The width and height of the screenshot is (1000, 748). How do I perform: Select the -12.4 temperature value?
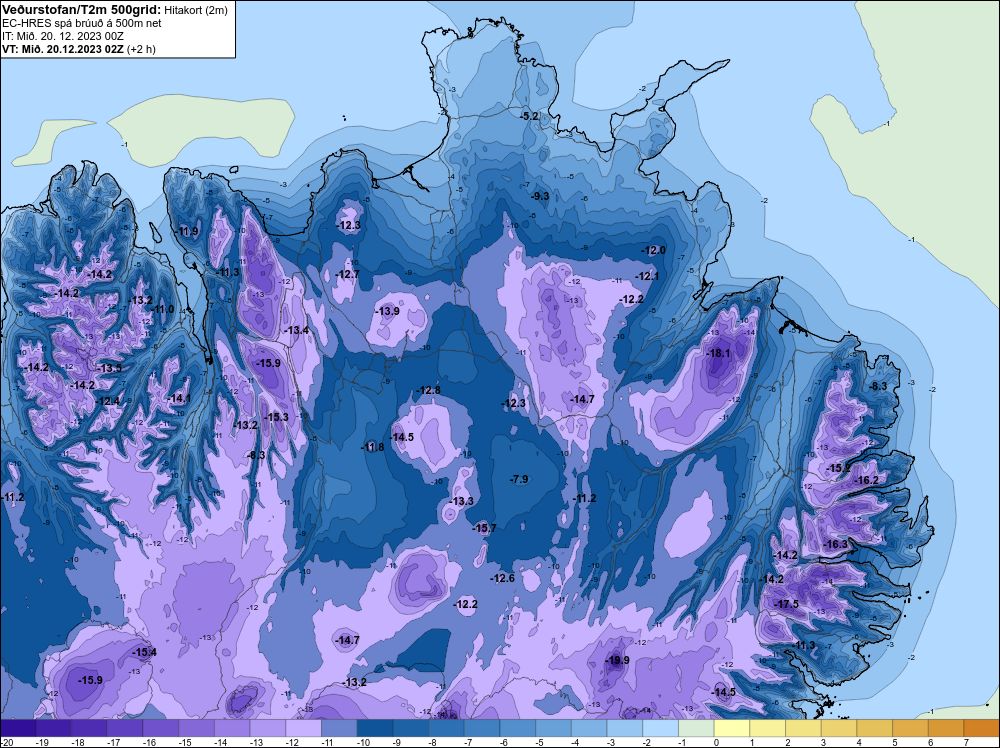pyautogui.click(x=108, y=401)
